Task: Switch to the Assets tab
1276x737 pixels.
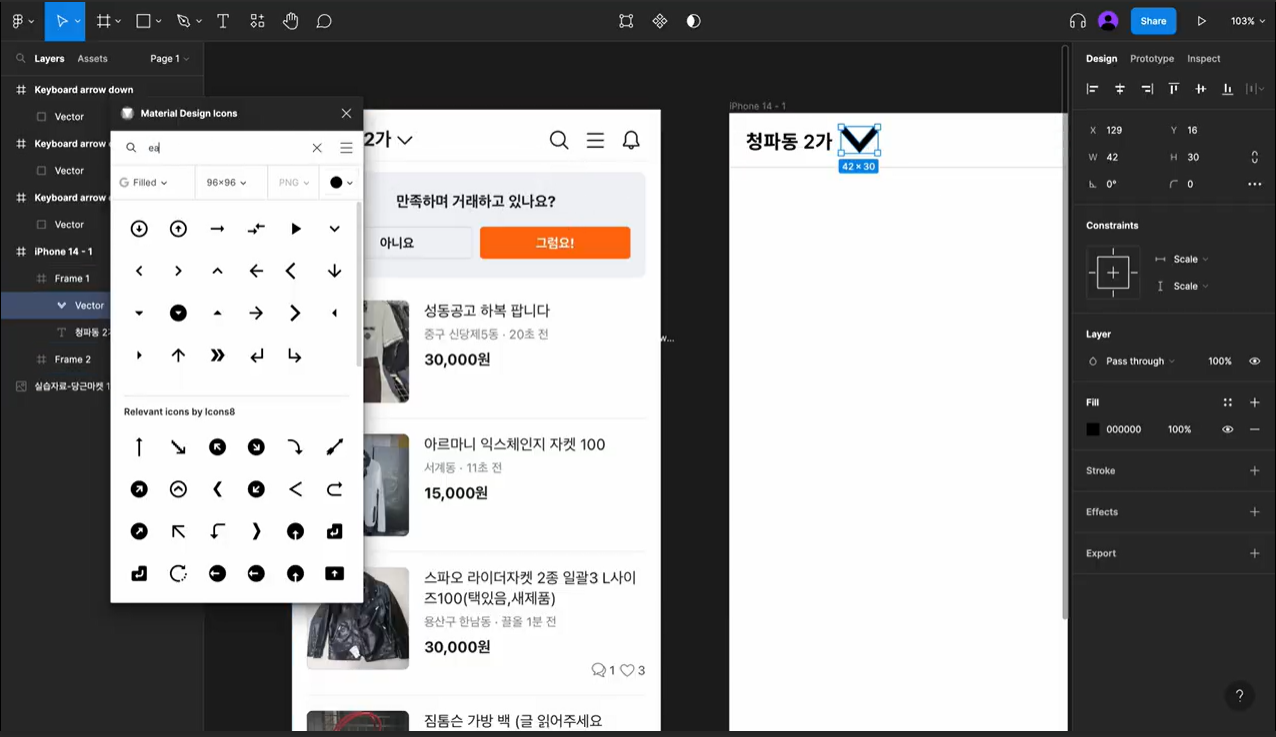Action: click(92, 59)
